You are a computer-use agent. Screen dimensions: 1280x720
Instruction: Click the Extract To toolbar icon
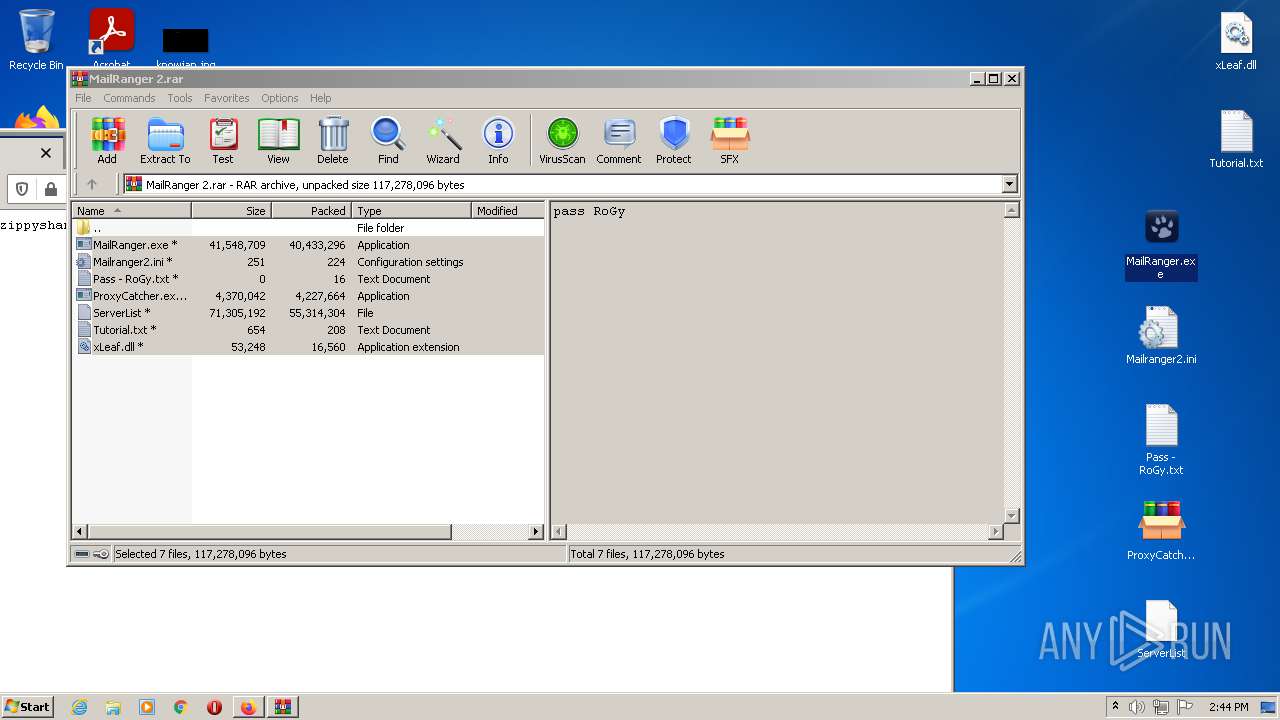click(x=165, y=140)
